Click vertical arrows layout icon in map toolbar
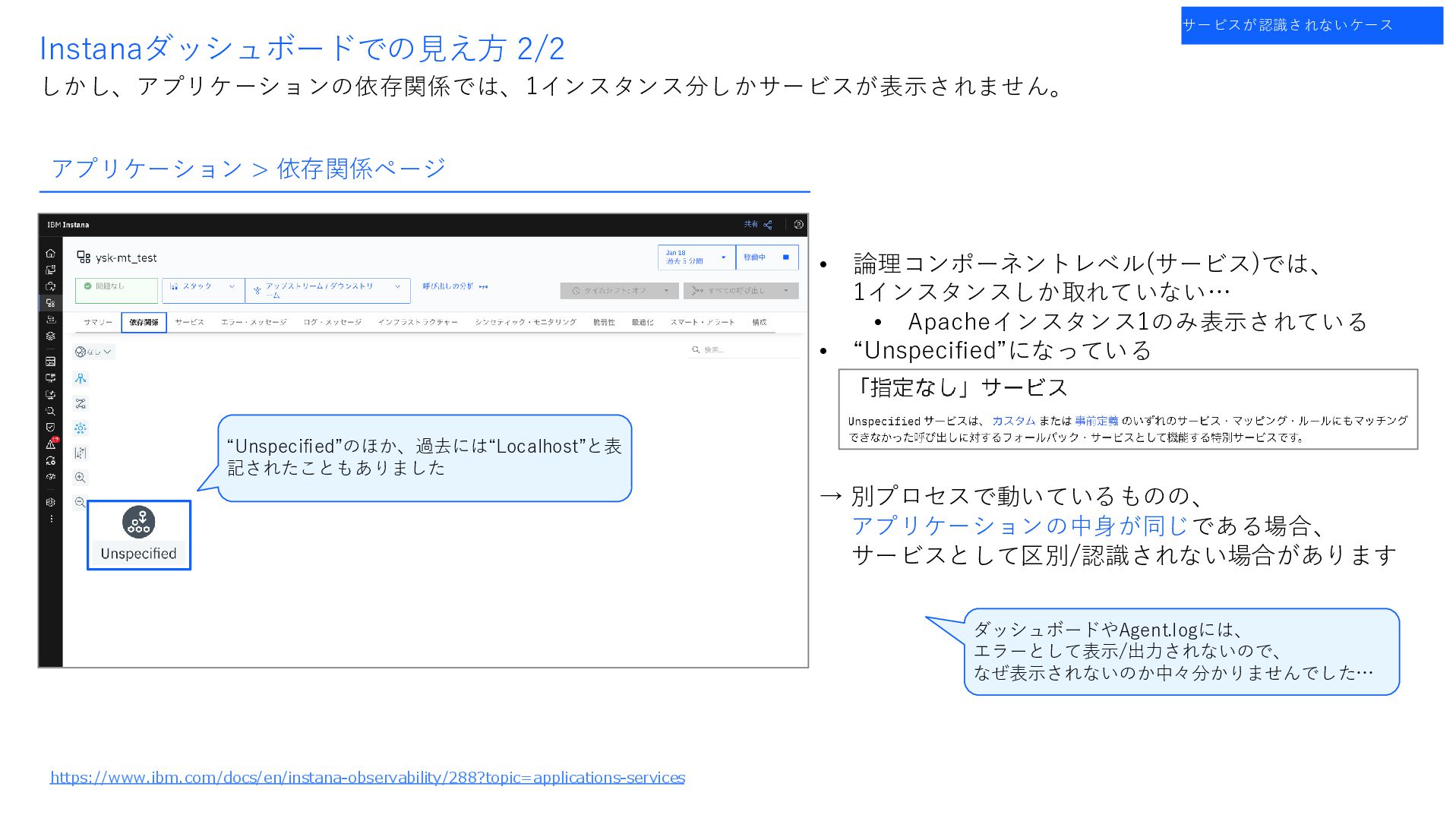 coord(81,453)
